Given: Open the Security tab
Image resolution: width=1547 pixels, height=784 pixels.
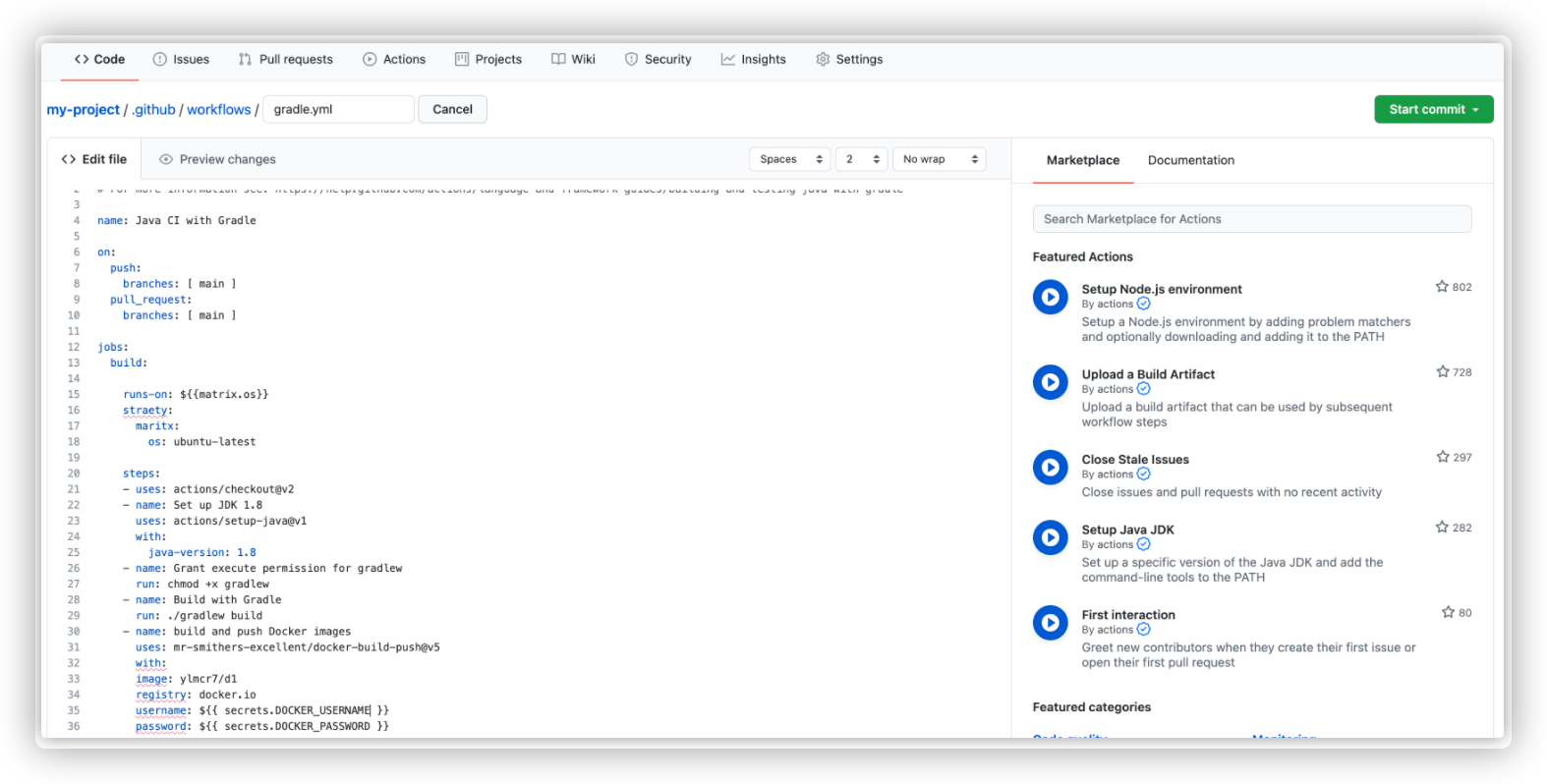Looking at the screenshot, I should (658, 59).
